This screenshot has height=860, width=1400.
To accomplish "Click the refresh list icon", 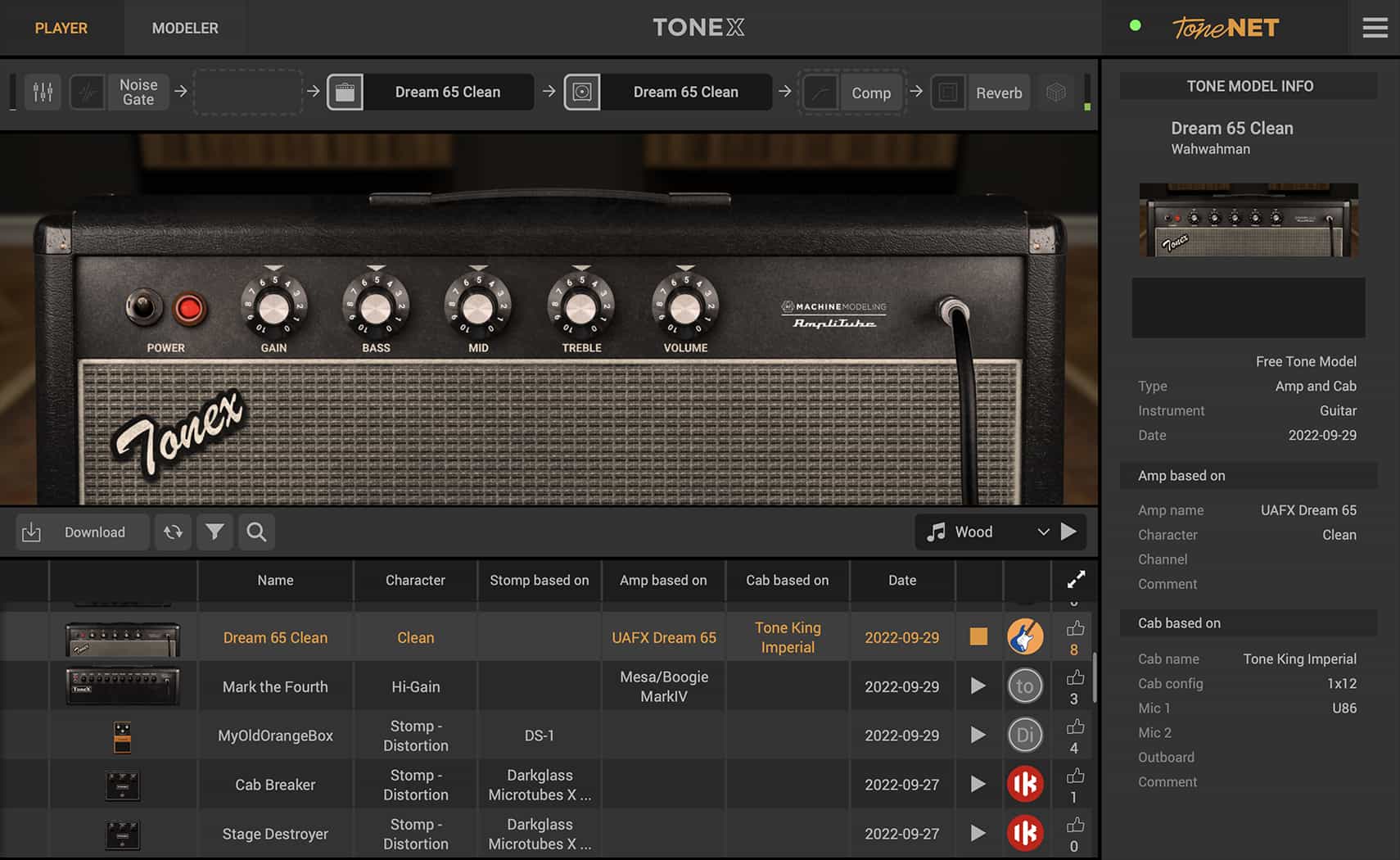I will 173,532.
